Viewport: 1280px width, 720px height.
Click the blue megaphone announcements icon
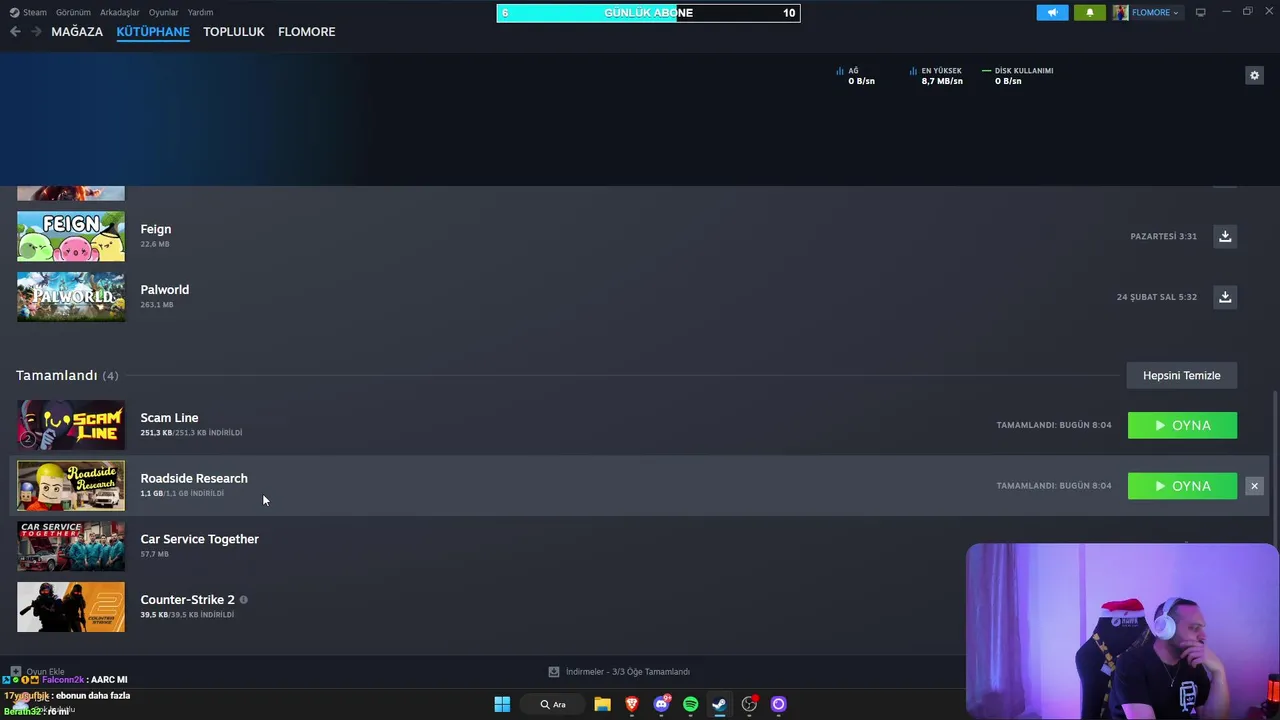(x=1052, y=12)
